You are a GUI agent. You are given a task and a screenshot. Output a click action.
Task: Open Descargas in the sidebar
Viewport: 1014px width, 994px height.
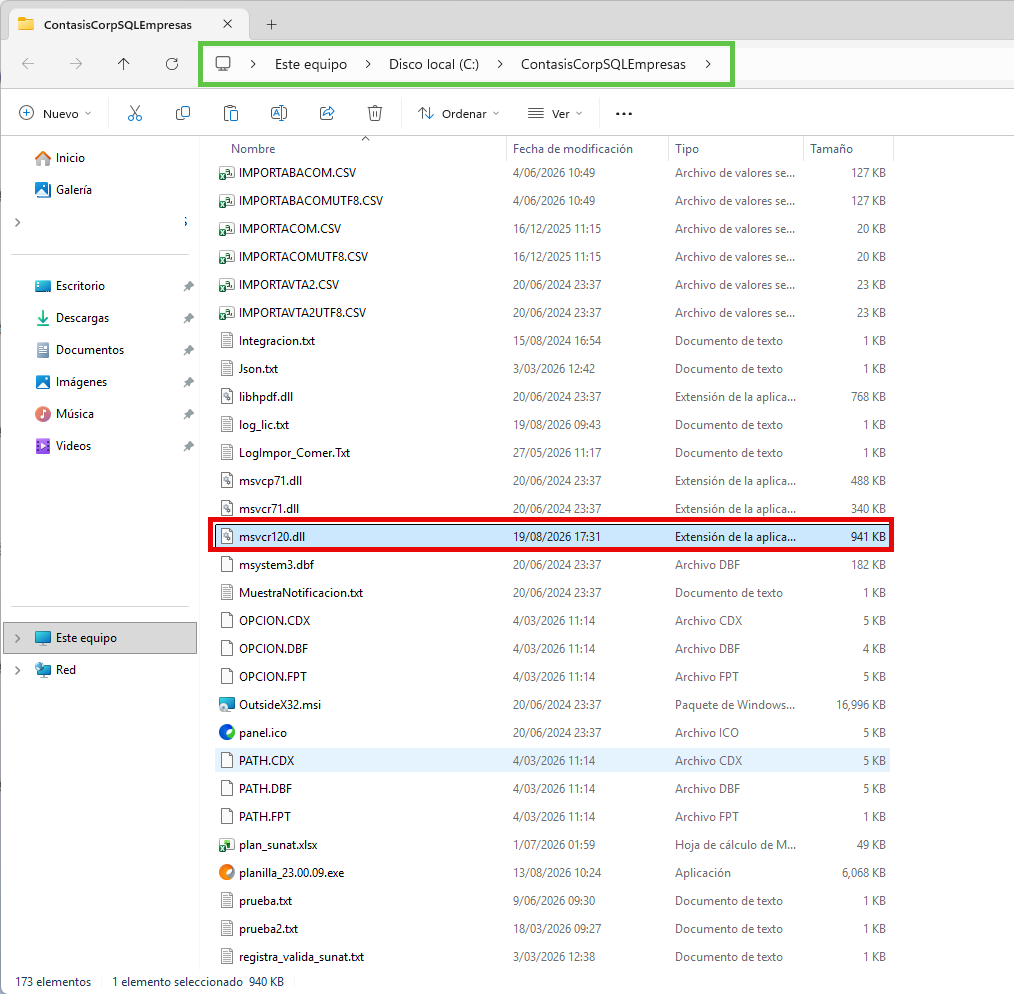point(82,318)
